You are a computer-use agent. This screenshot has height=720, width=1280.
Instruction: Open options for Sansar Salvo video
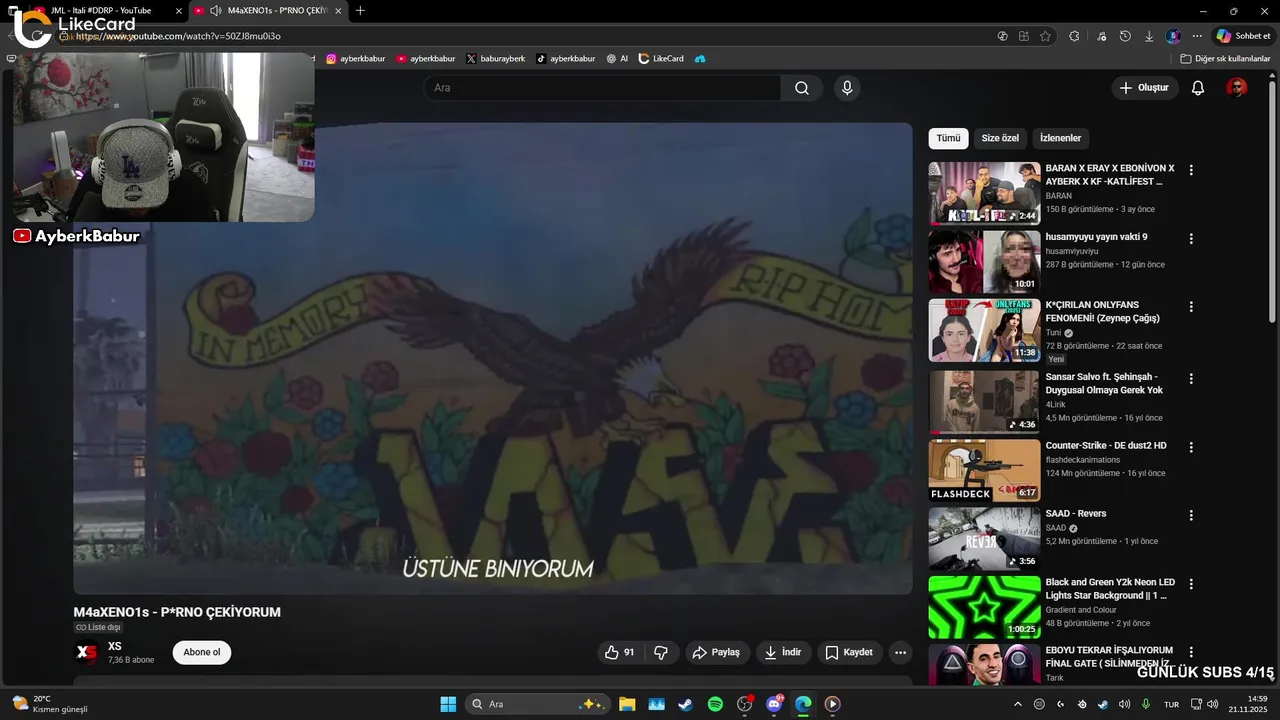click(1190, 379)
